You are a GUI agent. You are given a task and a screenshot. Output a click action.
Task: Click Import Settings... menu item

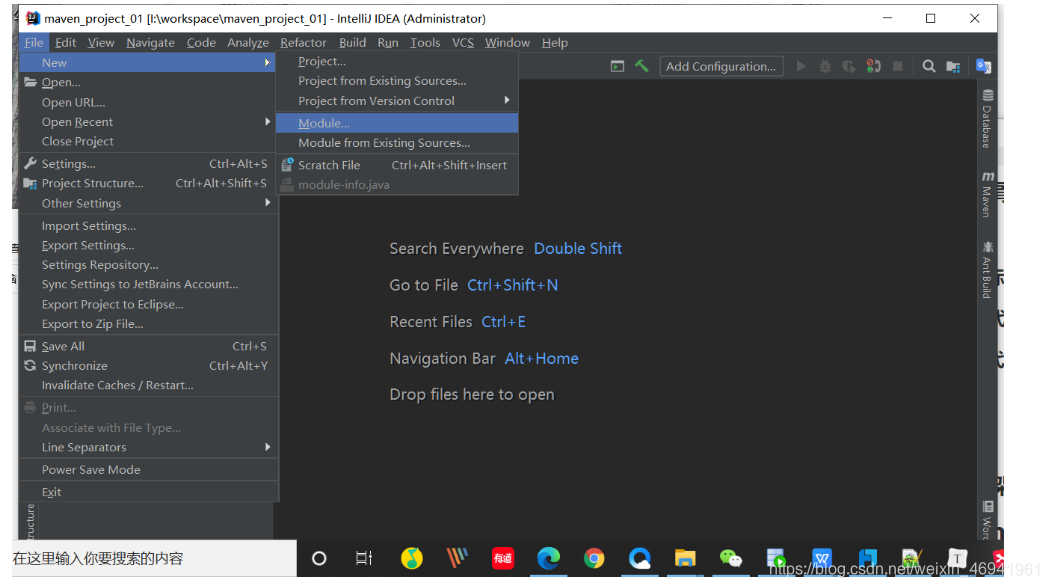[x=149, y=225]
